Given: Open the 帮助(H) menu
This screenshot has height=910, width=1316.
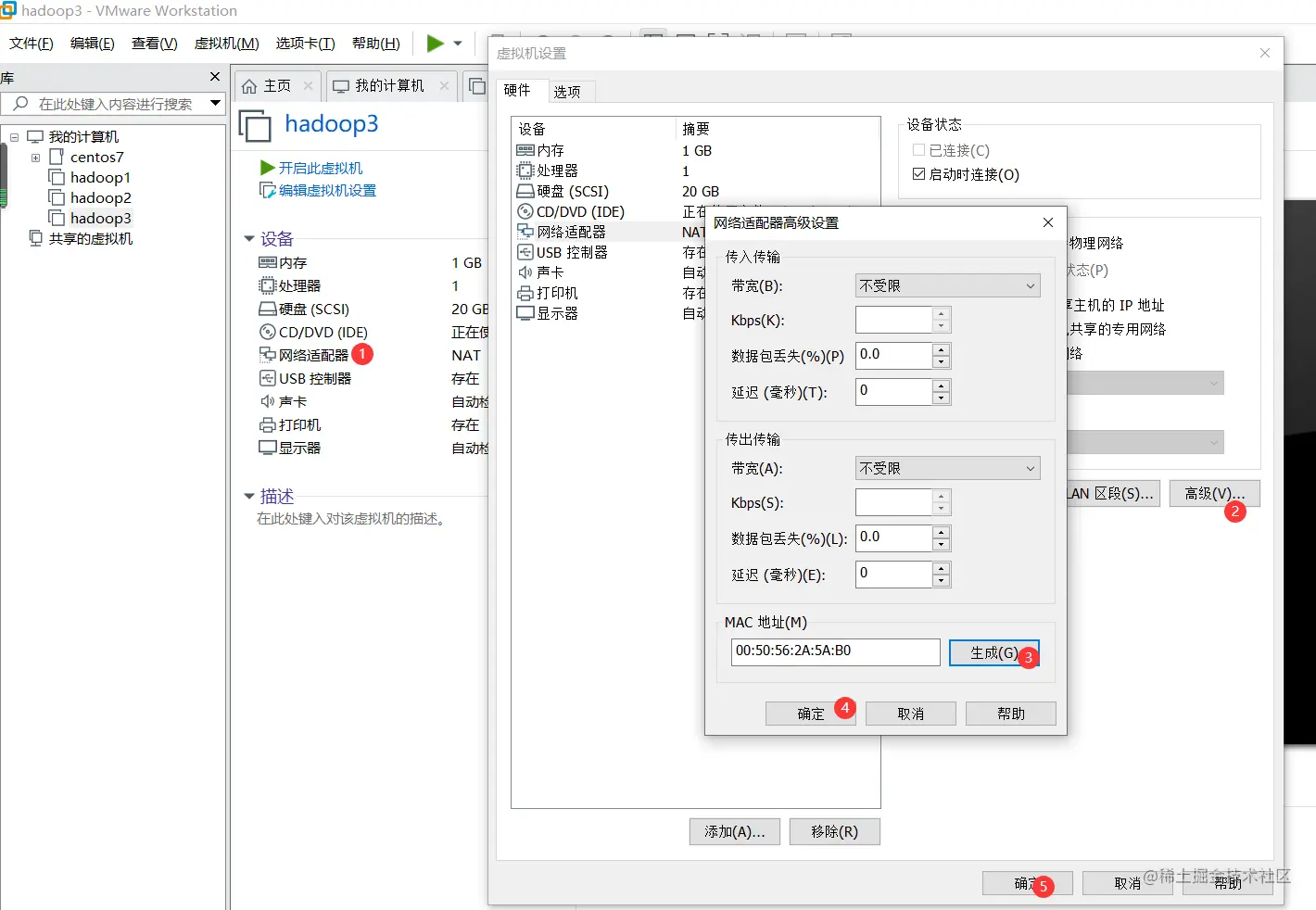Looking at the screenshot, I should pos(375,44).
